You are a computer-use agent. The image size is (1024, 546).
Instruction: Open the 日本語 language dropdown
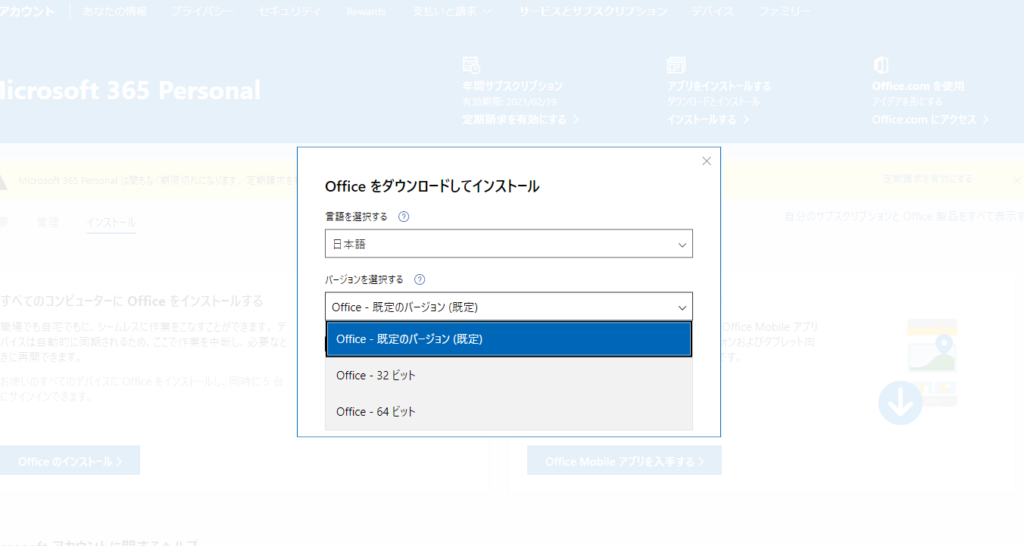pos(509,244)
